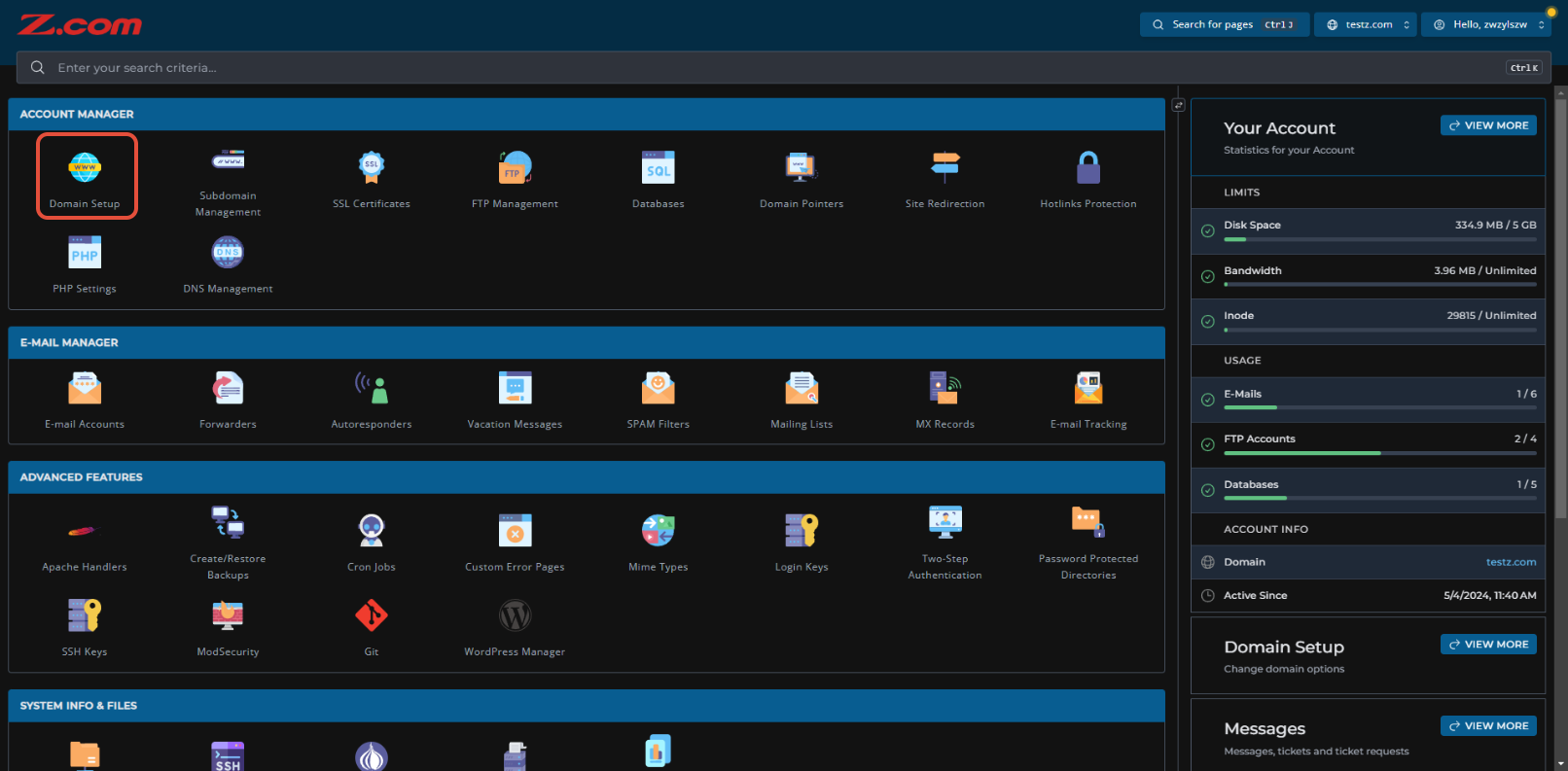Focus the search criteria input field
This screenshot has width=1568, height=771.
point(784,67)
